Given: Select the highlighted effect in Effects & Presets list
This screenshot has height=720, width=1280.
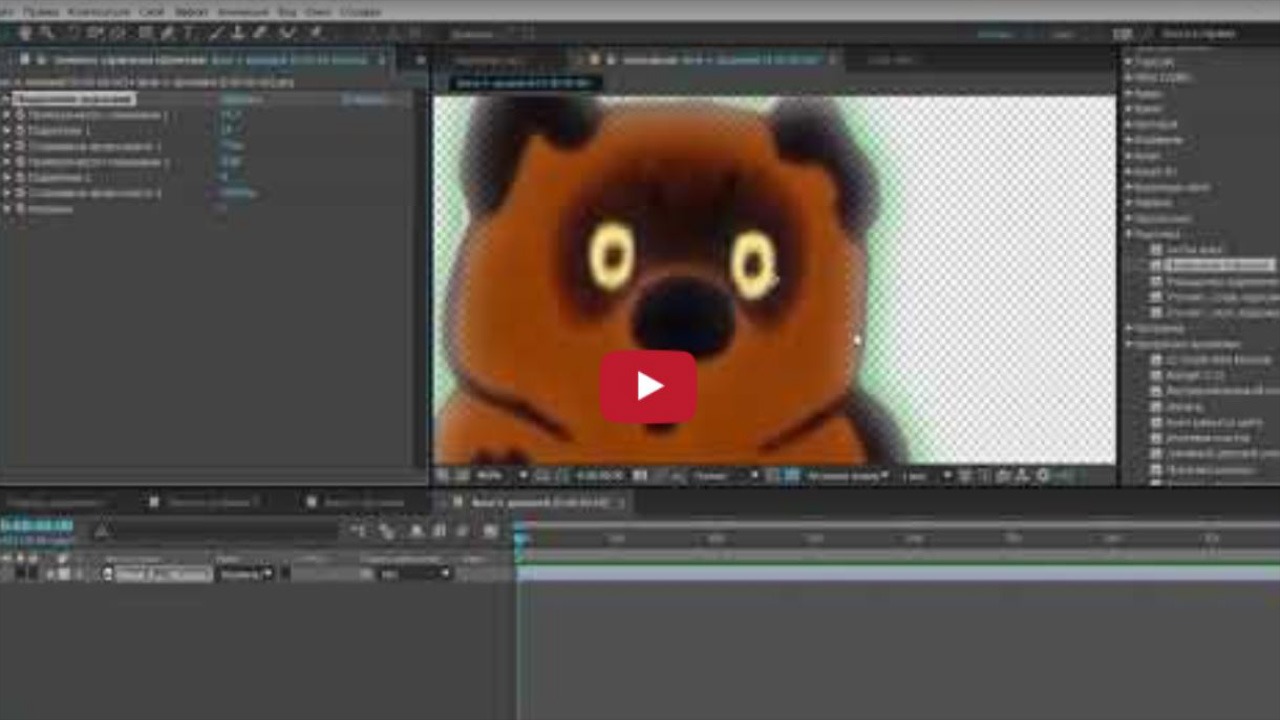Looking at the screenshot, I should pyautogui.click(x=1219, y=265).
